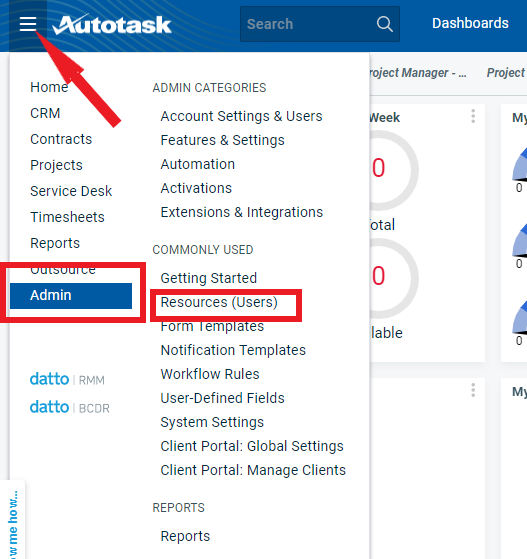
Task: Open the datto RMM link
Action: point(67,379)
